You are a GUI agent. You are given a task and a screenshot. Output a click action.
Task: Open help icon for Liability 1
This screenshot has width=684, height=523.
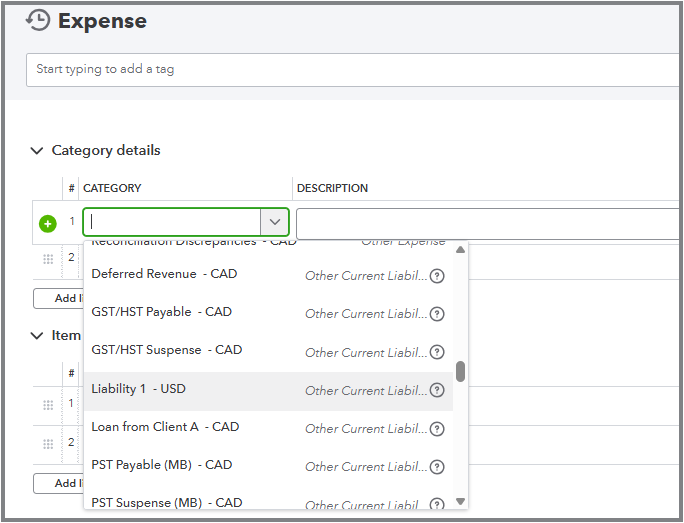437,390
